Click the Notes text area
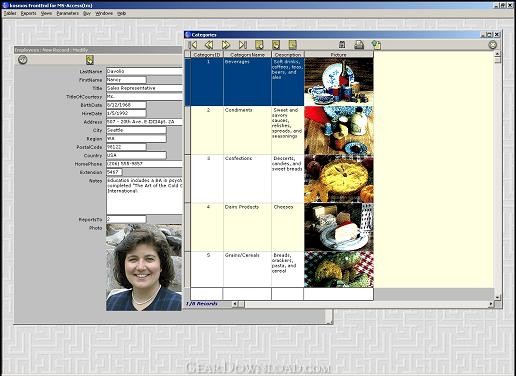The height and width of the screenshot is (376, 516). pos(144,196)
